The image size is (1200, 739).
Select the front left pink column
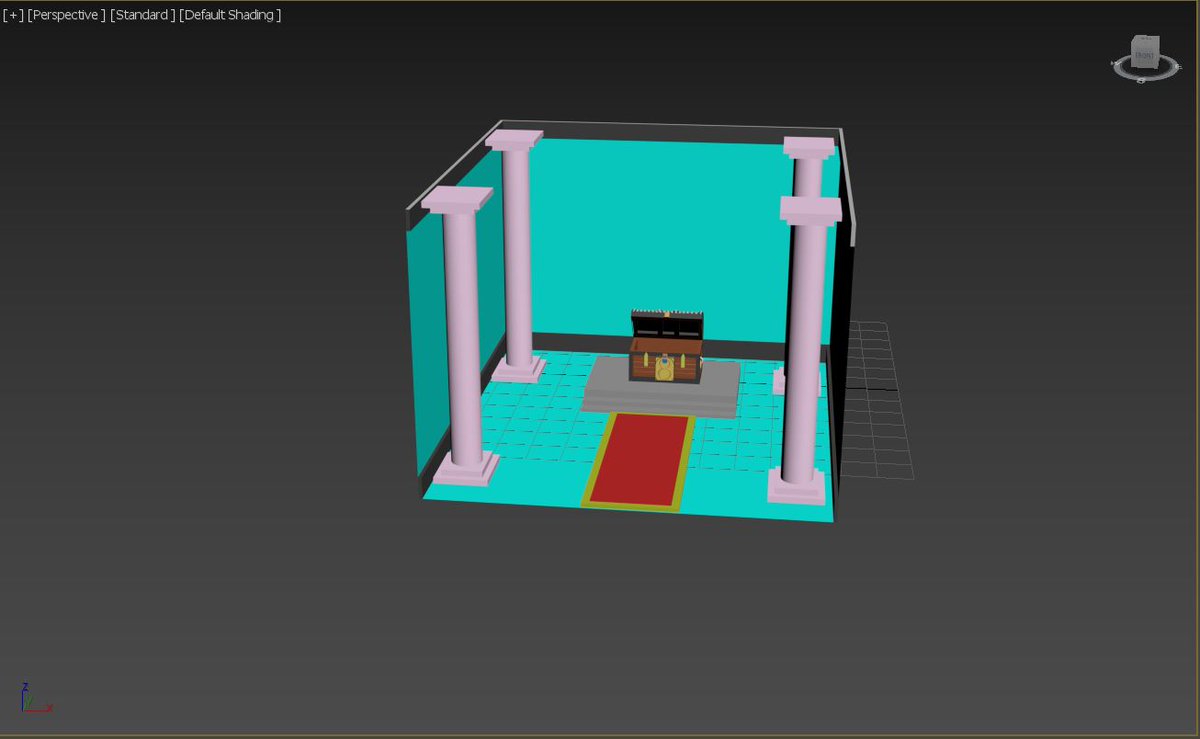(461, 337)
